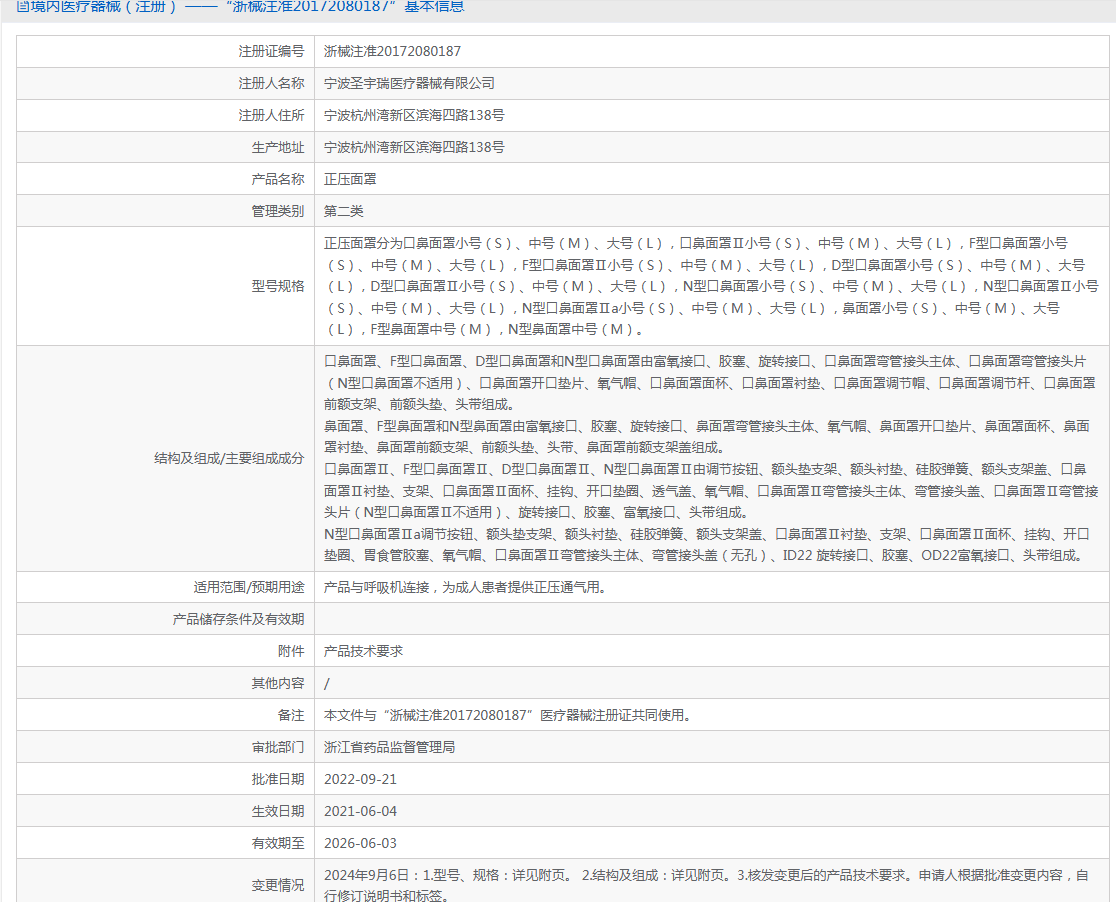The width and height of the screenshot is (1116, 902).
Task: Click the 产品储存条件及有效期 label
Action: coord(238,619)
